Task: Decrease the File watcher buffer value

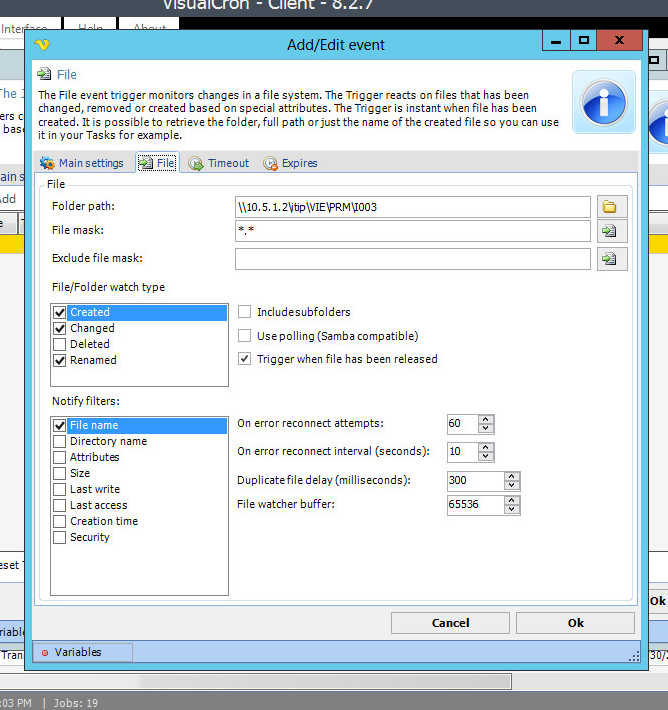Action: click(x=512, y=509)
